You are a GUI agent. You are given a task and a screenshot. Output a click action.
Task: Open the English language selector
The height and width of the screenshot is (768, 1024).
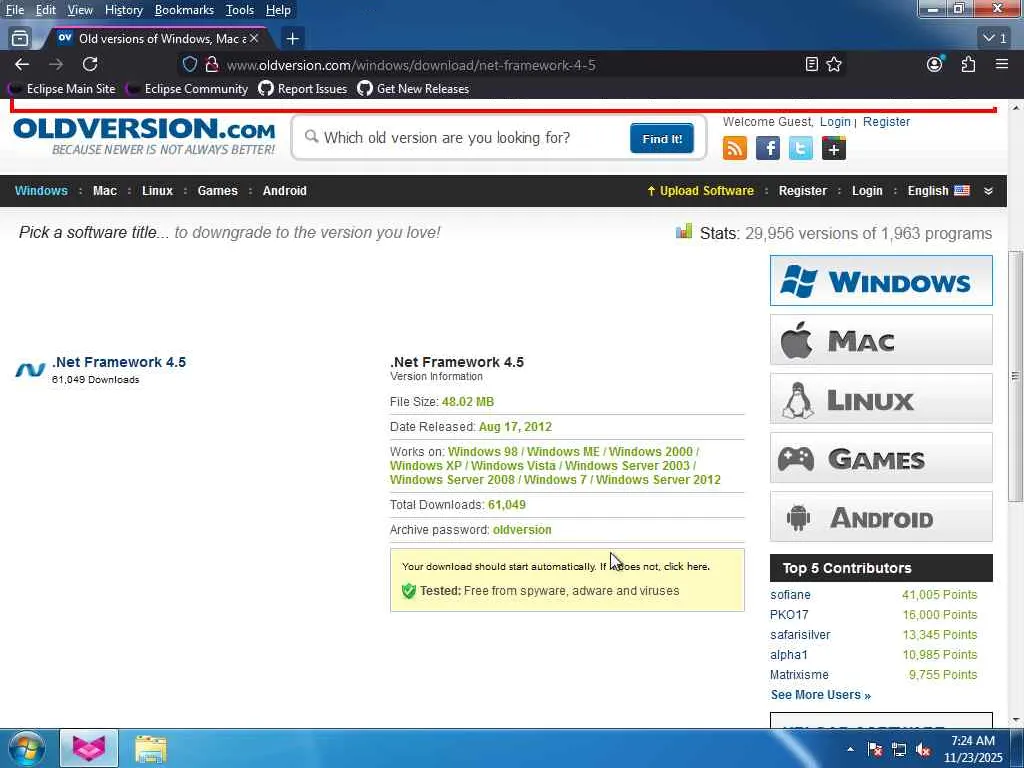pyautogui.click(x=938, y=191)
